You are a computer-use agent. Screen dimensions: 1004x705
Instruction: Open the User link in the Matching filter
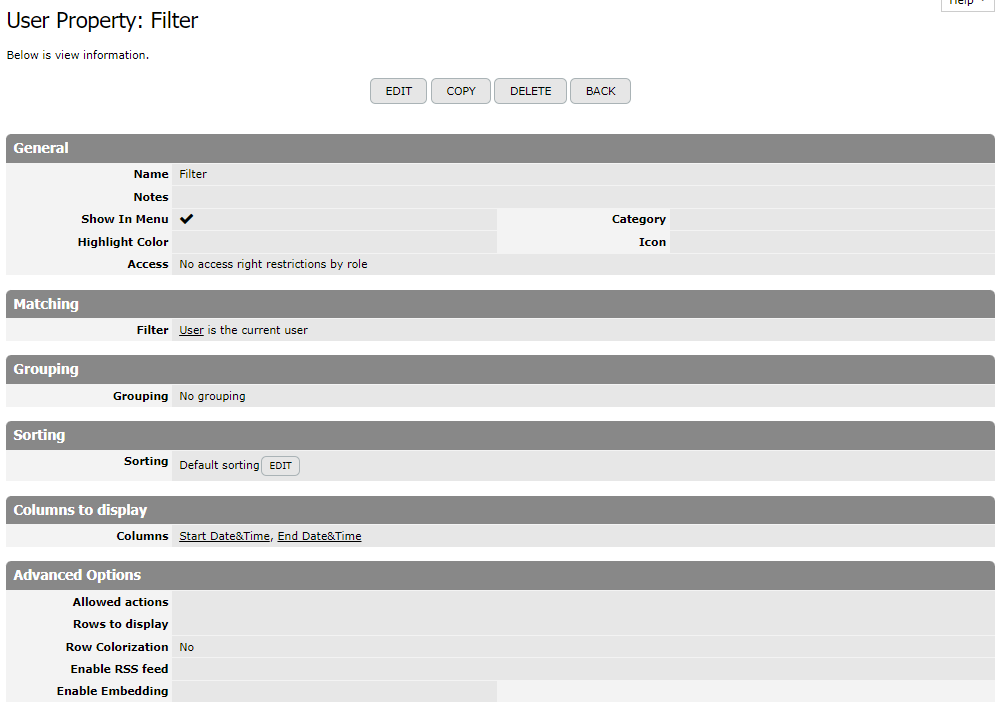pyautogui.click(x=191, y=330)
